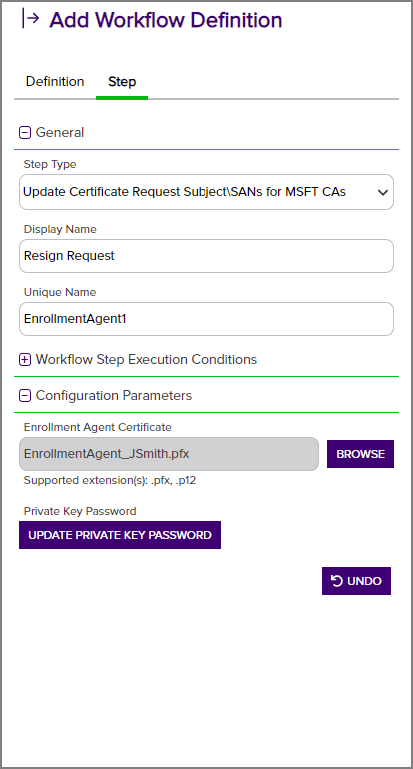Screen dimensions: 413x769
Task: Click the Enrollment Agent Certificate file field
Action: point(169,454)
